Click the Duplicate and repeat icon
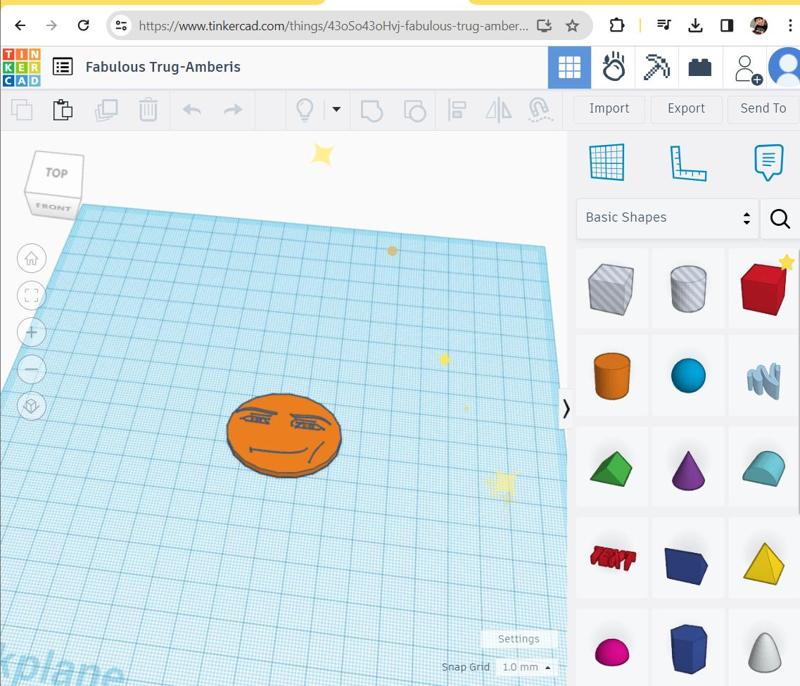 [106, 110]
